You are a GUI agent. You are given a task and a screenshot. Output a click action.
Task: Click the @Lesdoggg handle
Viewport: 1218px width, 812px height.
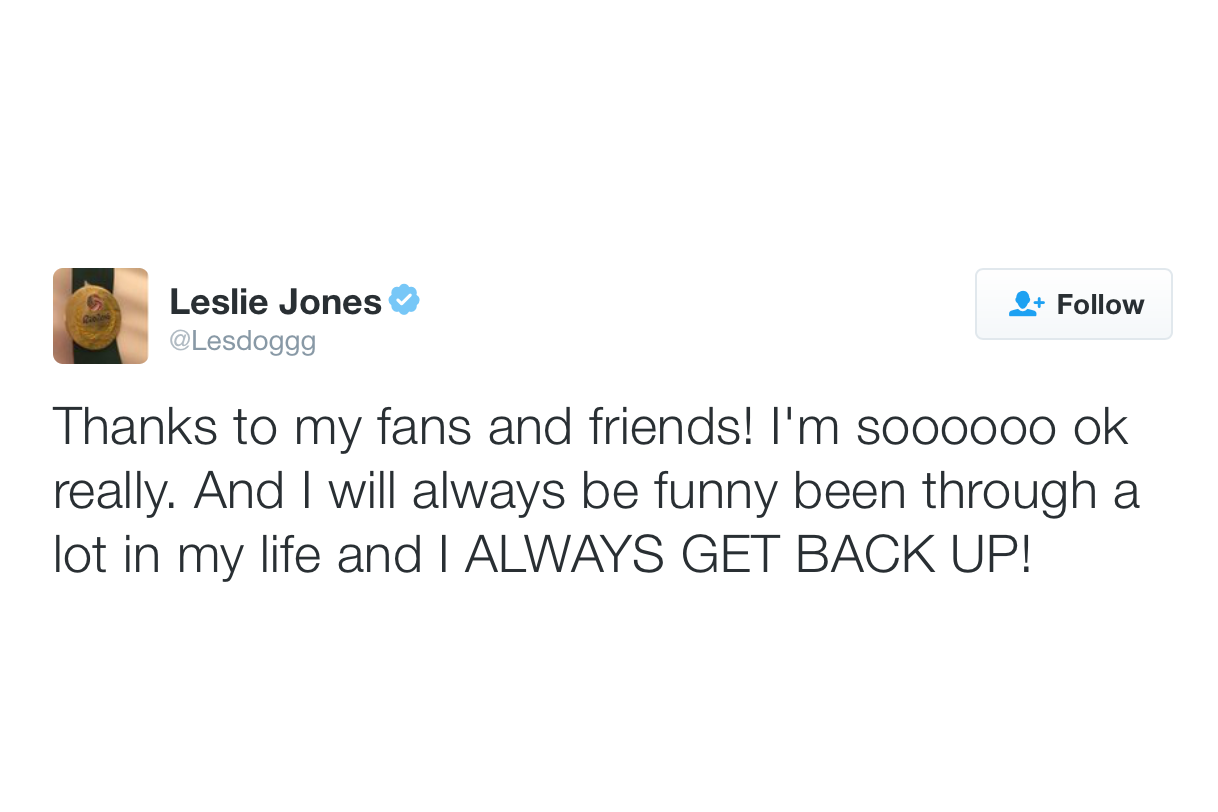tap(242, 341)
